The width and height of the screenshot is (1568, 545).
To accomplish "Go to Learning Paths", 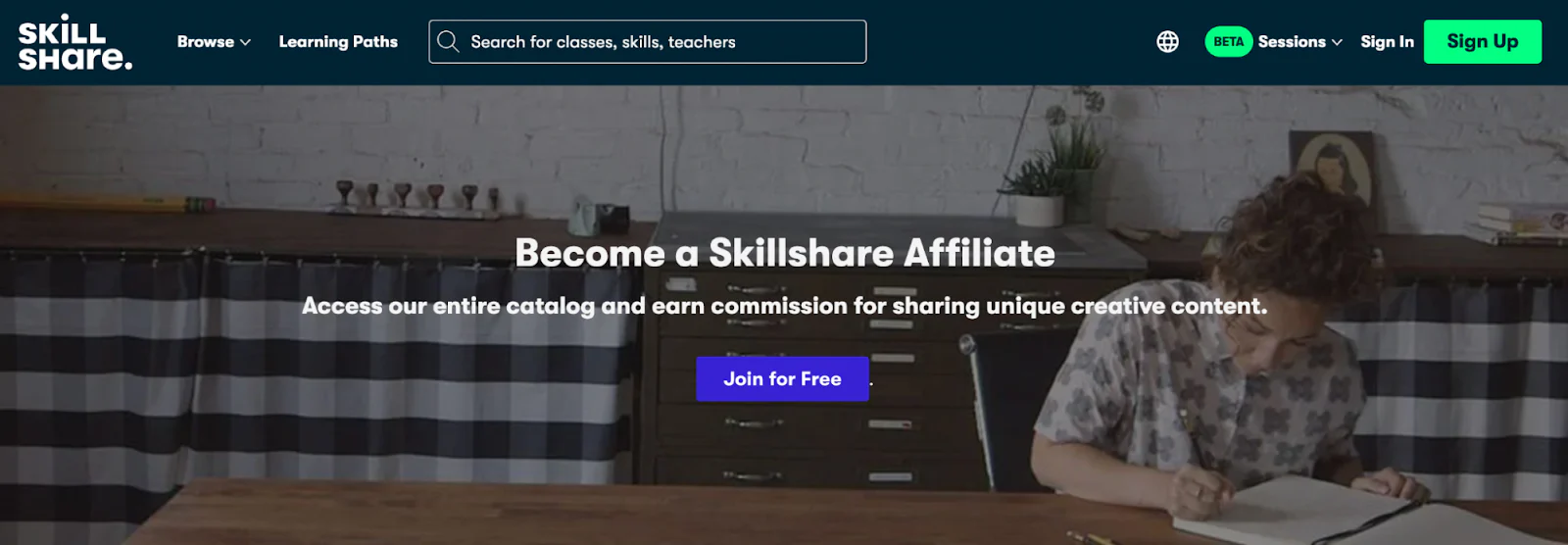I will point(338,41).
